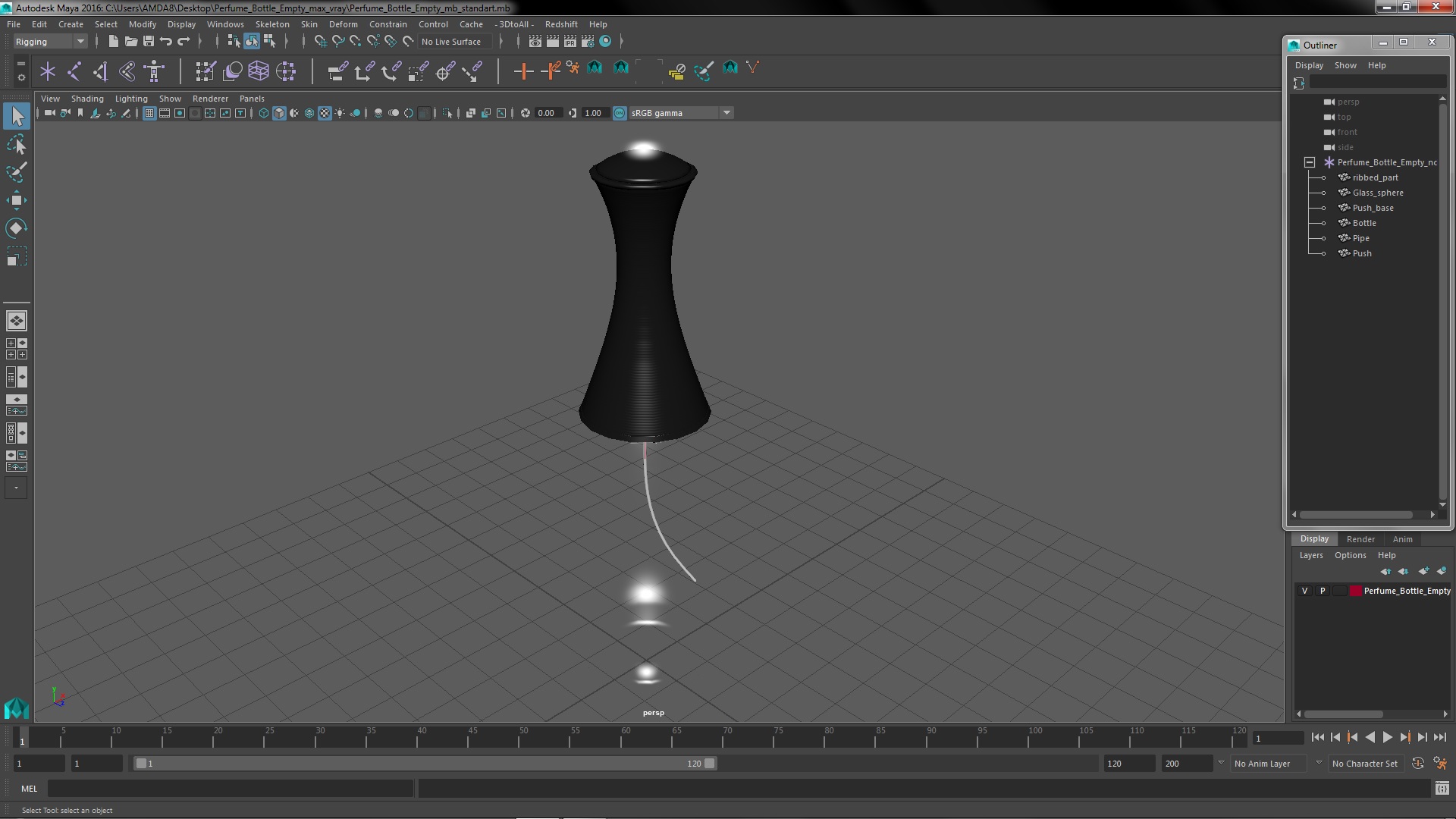This screenshot has height=819, width=1456.
Task: Toggle layer playback P box
Action: pos(1323,591)
